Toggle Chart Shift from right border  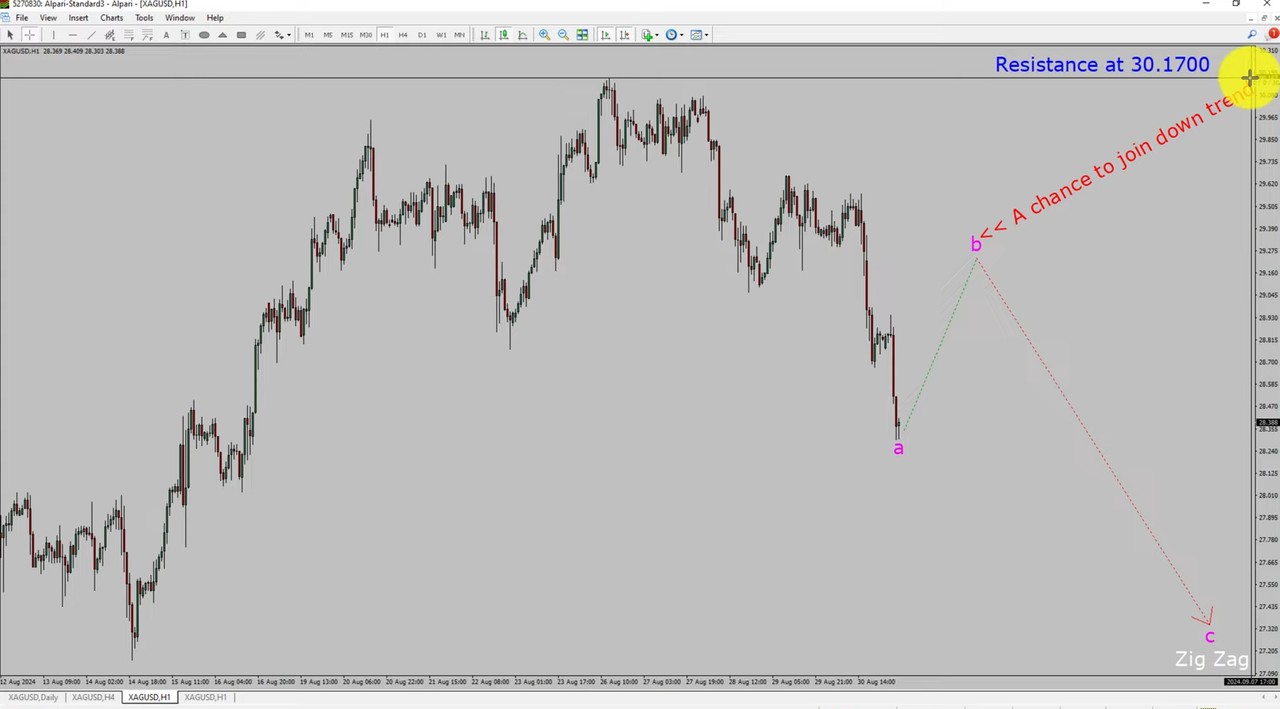click(x=625, y=35)
